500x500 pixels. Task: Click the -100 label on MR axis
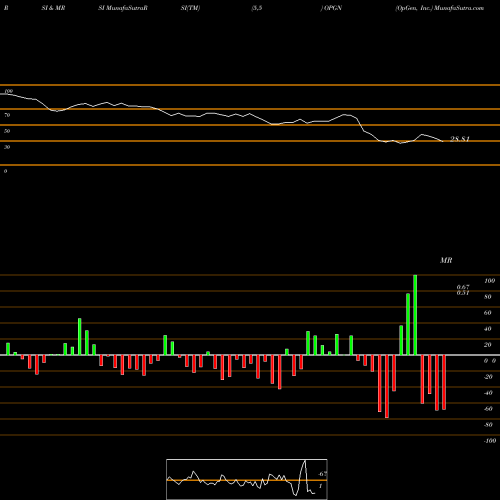pos(490,441)
